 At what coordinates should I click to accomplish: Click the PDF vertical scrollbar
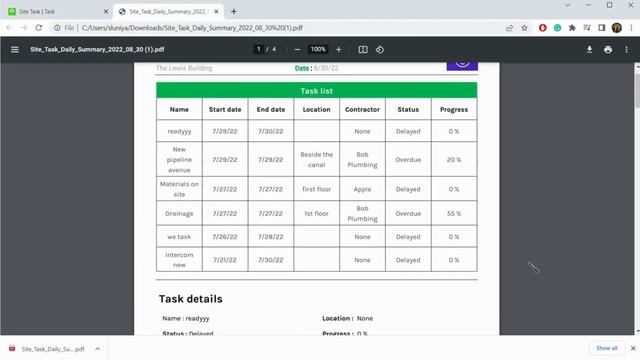click(637, 91)
